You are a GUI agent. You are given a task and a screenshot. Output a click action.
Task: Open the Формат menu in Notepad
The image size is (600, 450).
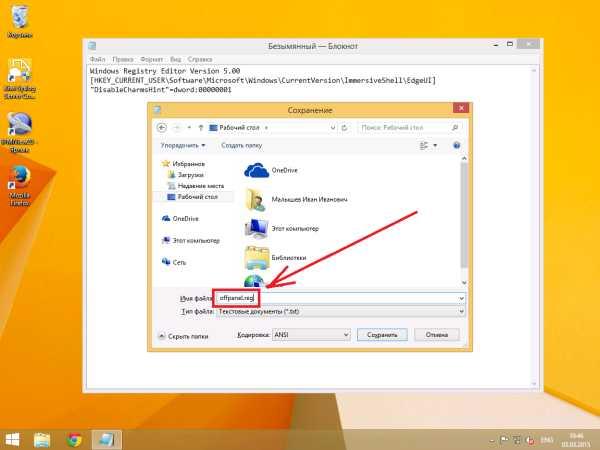point(152,59)
